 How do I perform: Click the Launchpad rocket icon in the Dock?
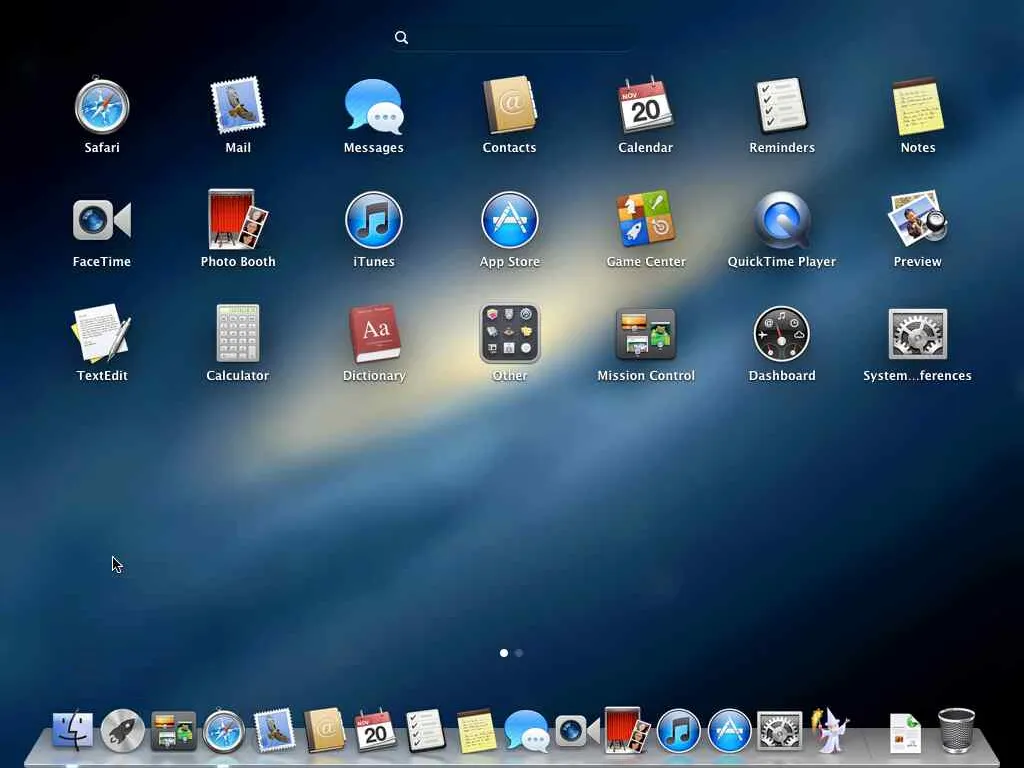pos(122,730)
